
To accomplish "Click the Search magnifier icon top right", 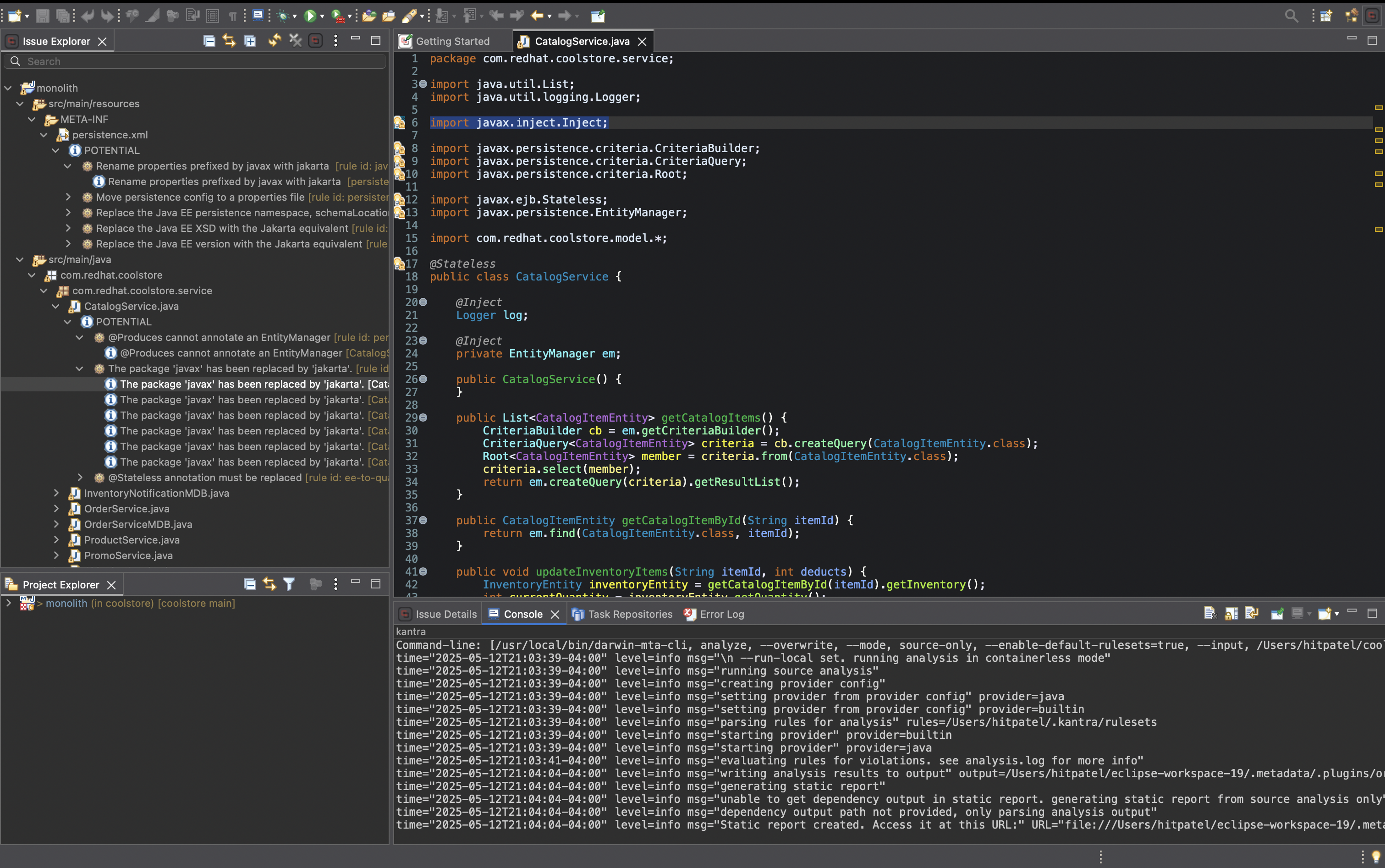I will (x=1291, y=16).
